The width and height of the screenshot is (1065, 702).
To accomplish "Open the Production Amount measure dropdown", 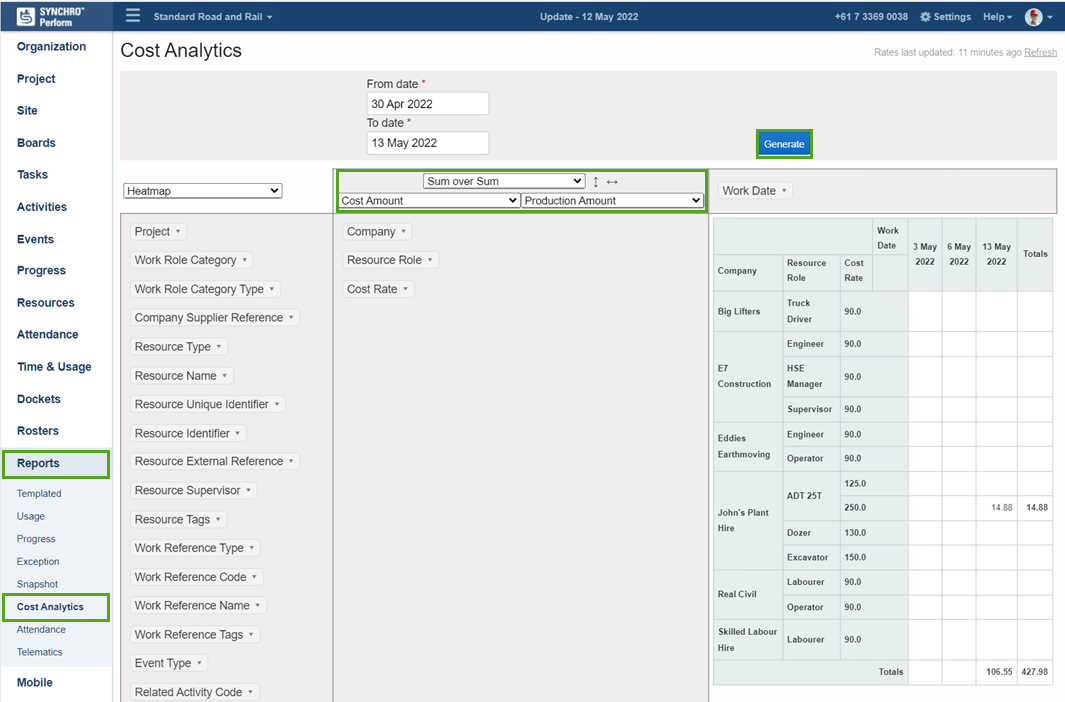I will [x=611, y=200].
